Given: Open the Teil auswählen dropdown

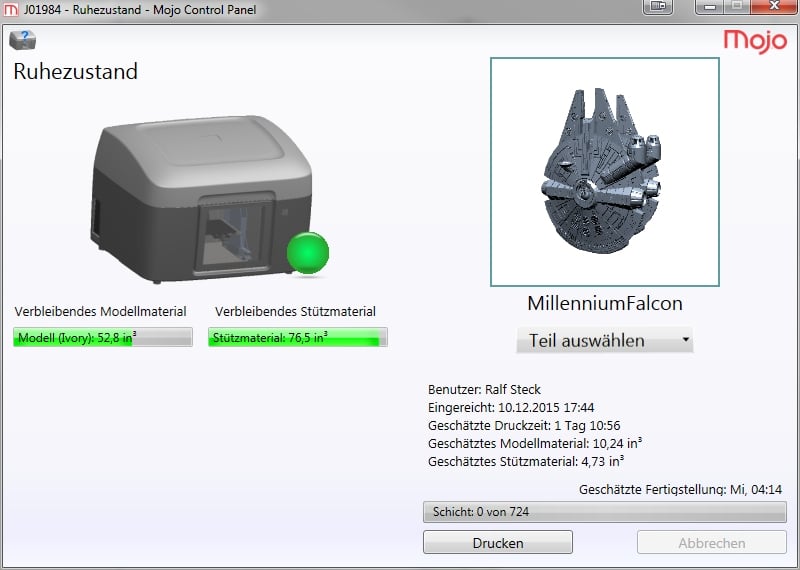Looking at the screenshot, I should click(605, 340).
